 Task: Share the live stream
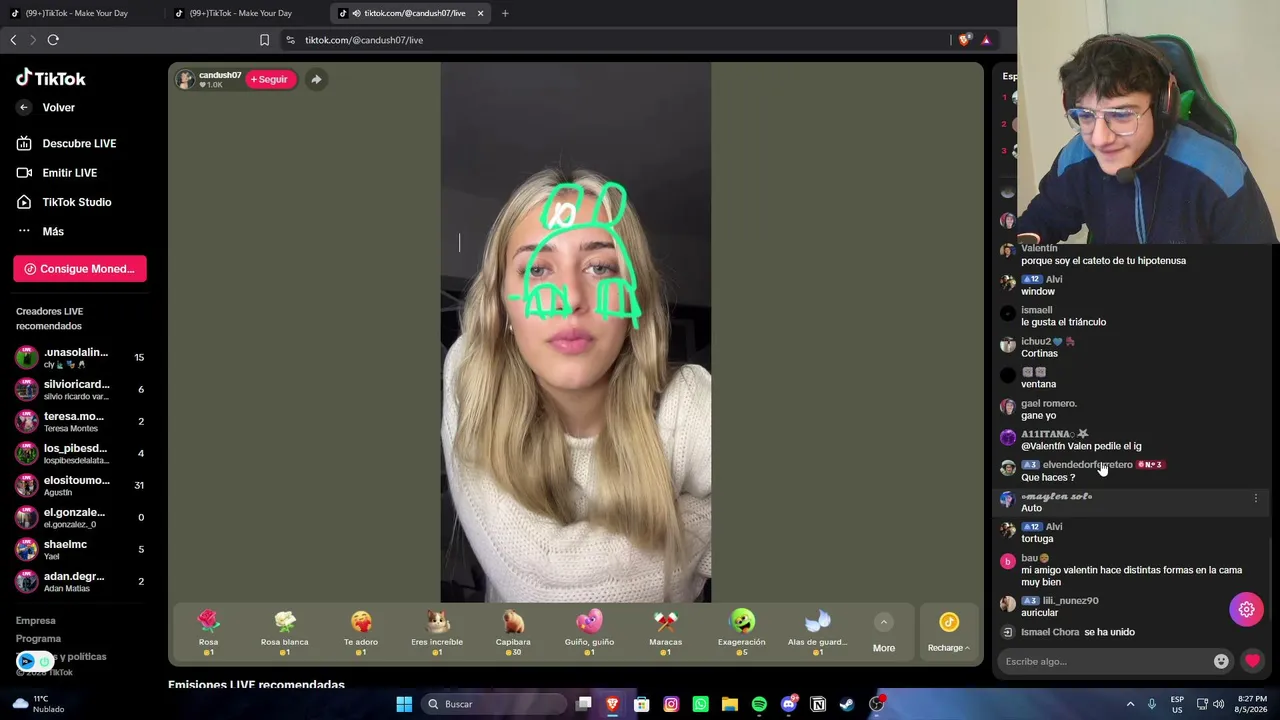(316, 79)
